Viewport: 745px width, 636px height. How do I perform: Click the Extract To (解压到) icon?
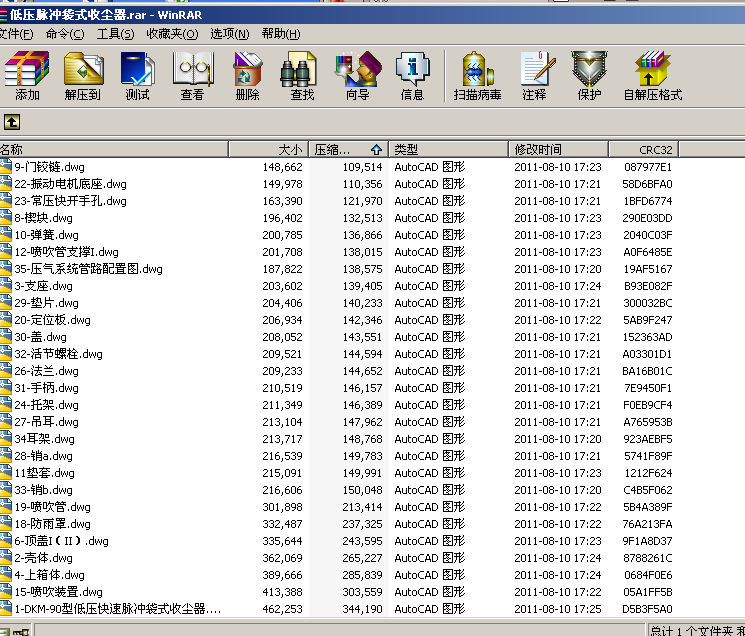(83, 76)
